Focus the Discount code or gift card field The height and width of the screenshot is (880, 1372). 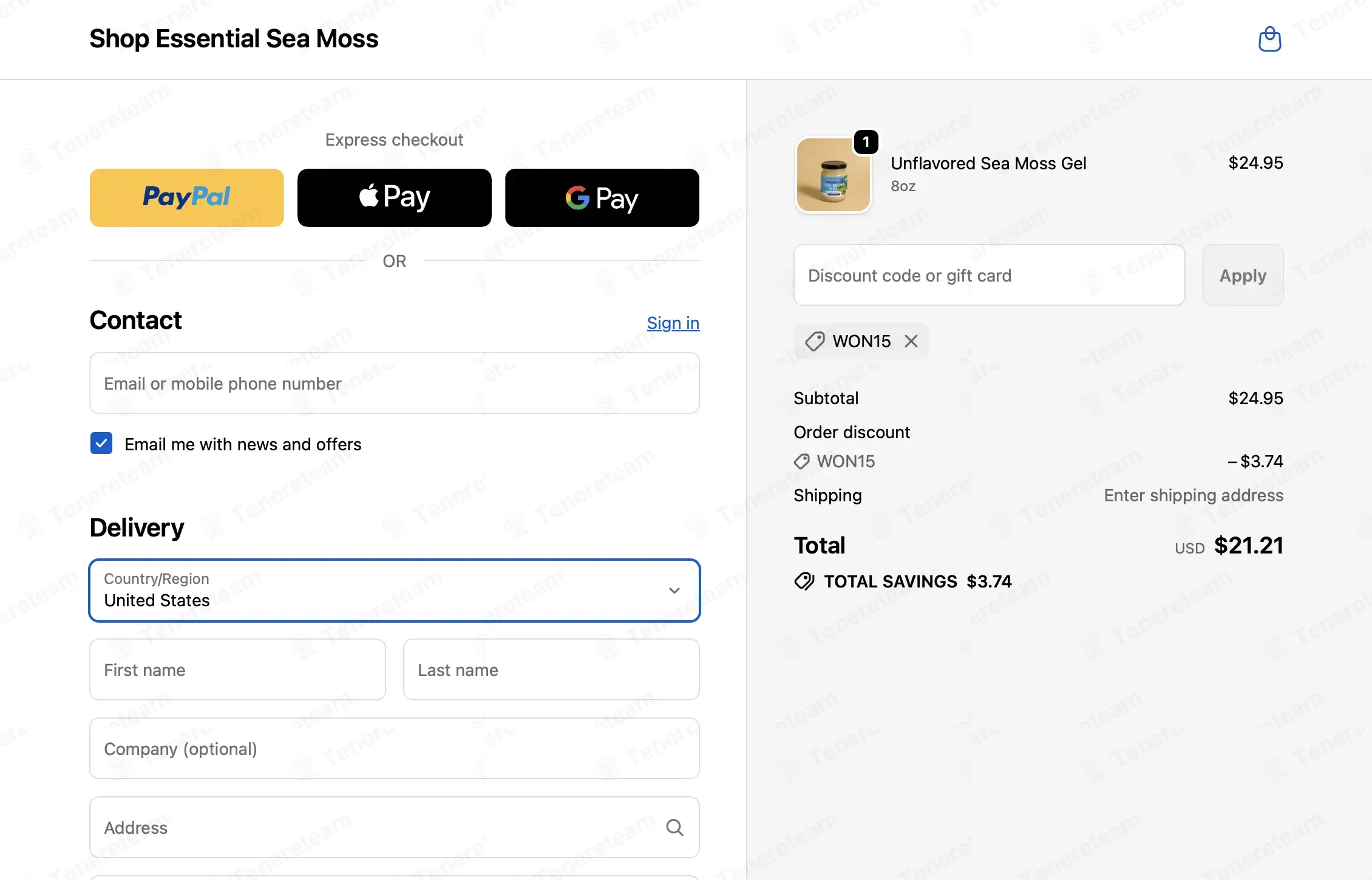pos(990,276)
